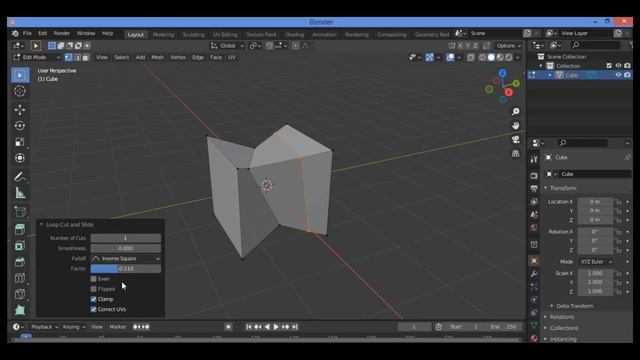
Task: Hide the Cube in viewport via eye icon
Action: point(618,75)
